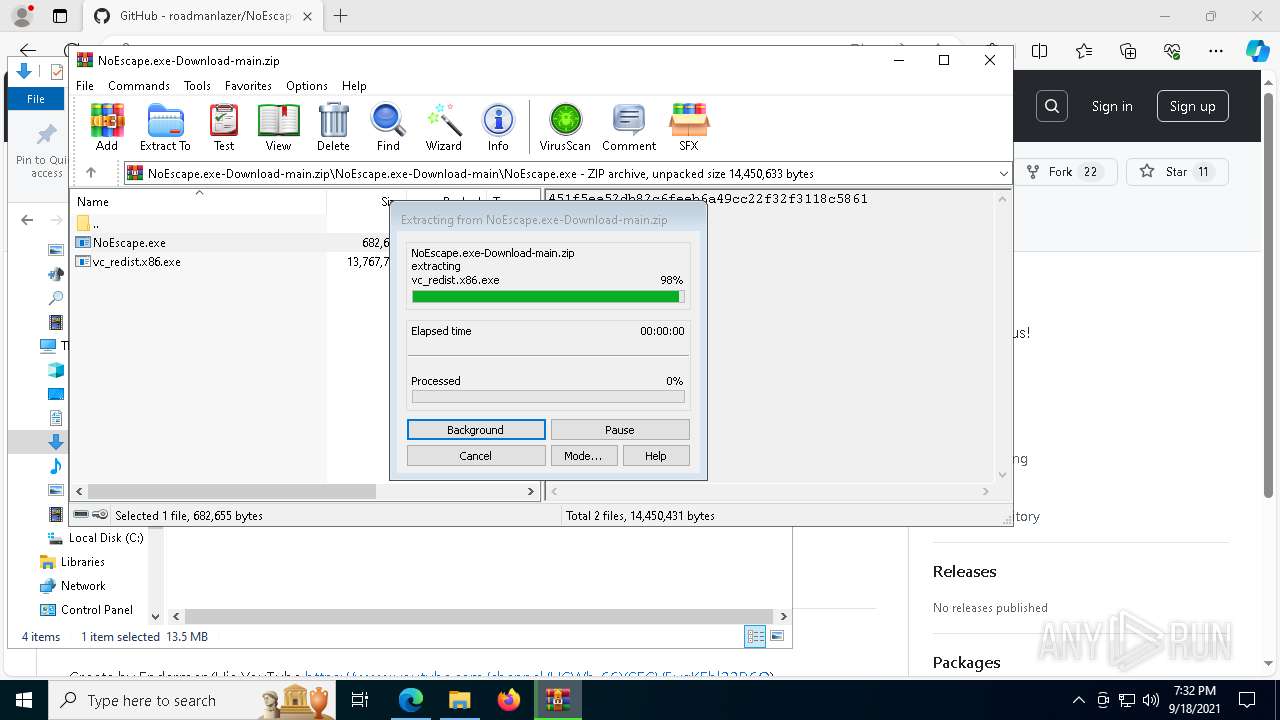Open the Windows Start menu

[23, 700]
